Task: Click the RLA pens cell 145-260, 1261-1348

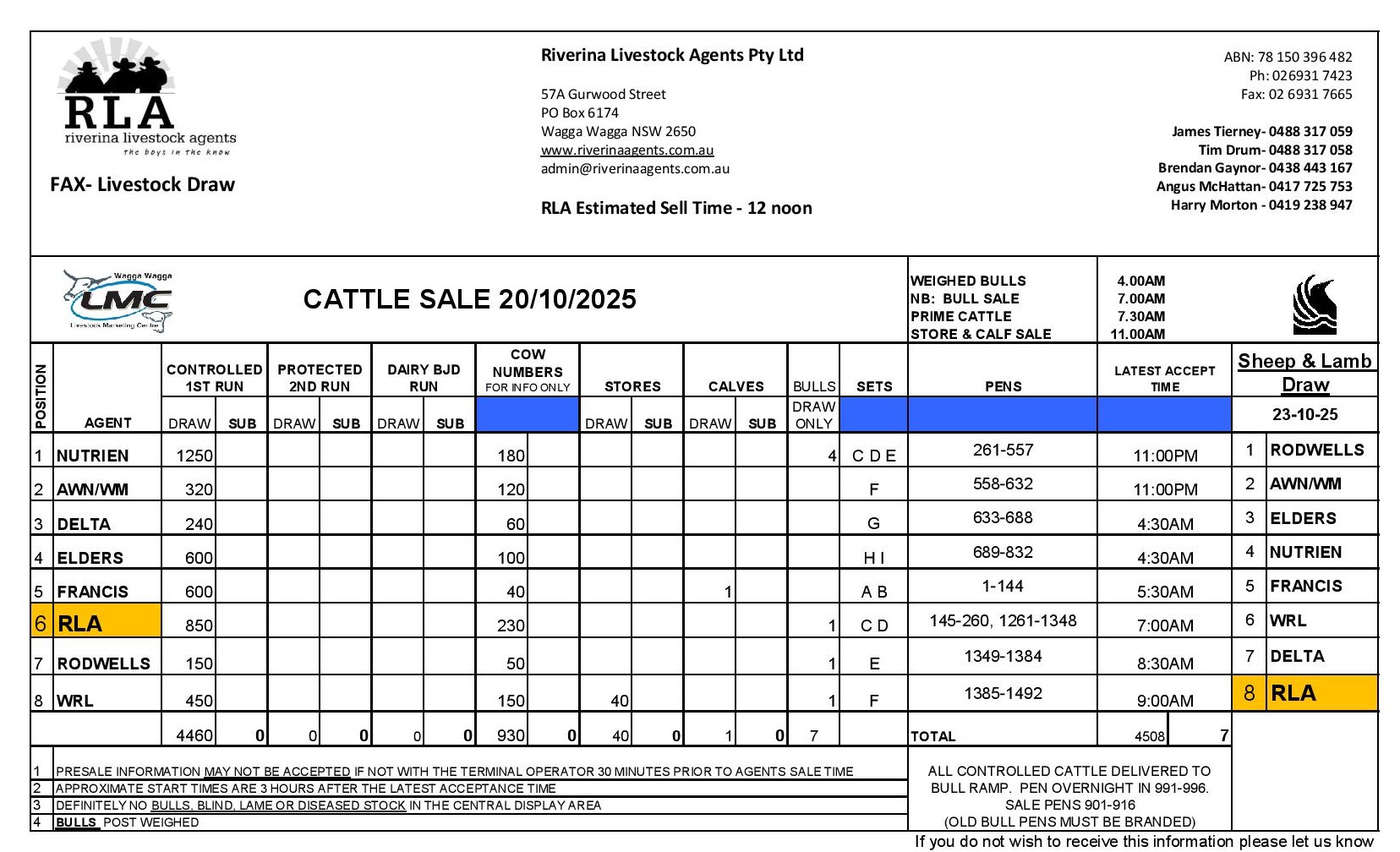Action: click(1003, 621)
